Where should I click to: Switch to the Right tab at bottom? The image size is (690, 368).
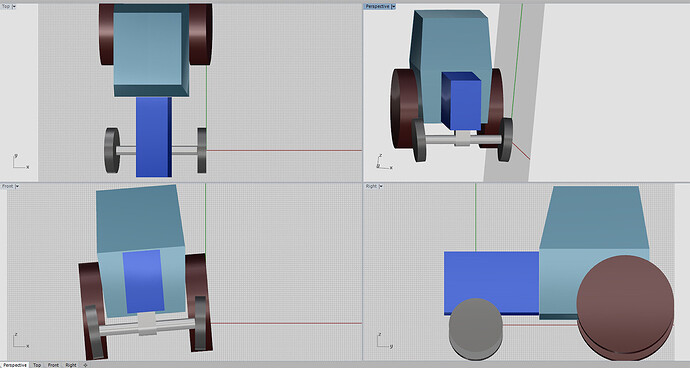click(71, 365)
